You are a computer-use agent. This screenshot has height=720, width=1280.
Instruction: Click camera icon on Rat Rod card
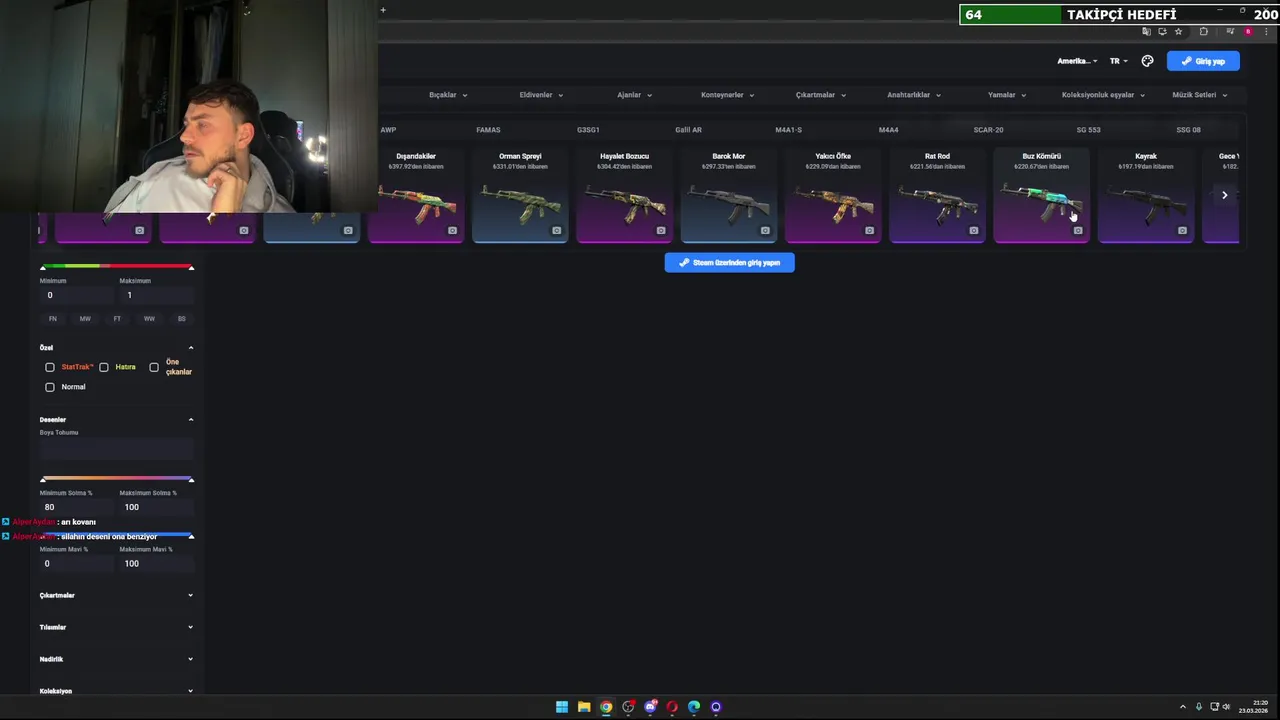point(974,231)
